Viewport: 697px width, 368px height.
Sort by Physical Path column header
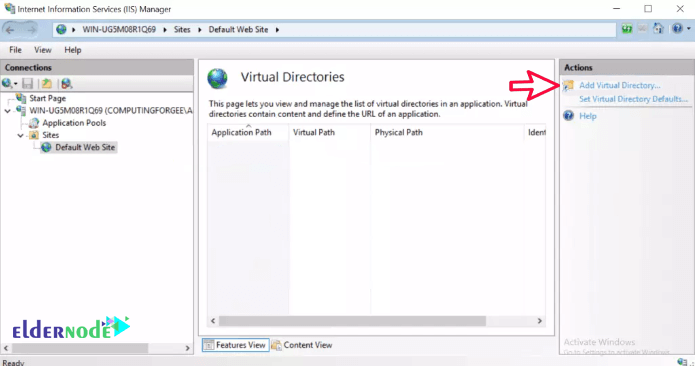447,132
